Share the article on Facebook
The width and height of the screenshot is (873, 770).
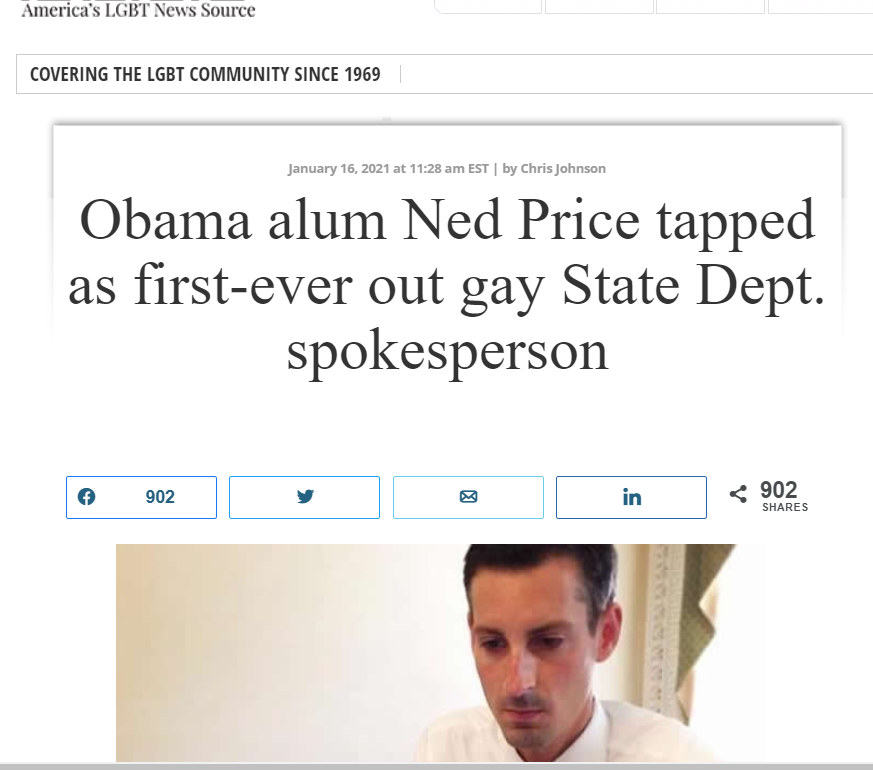[141, 497]
